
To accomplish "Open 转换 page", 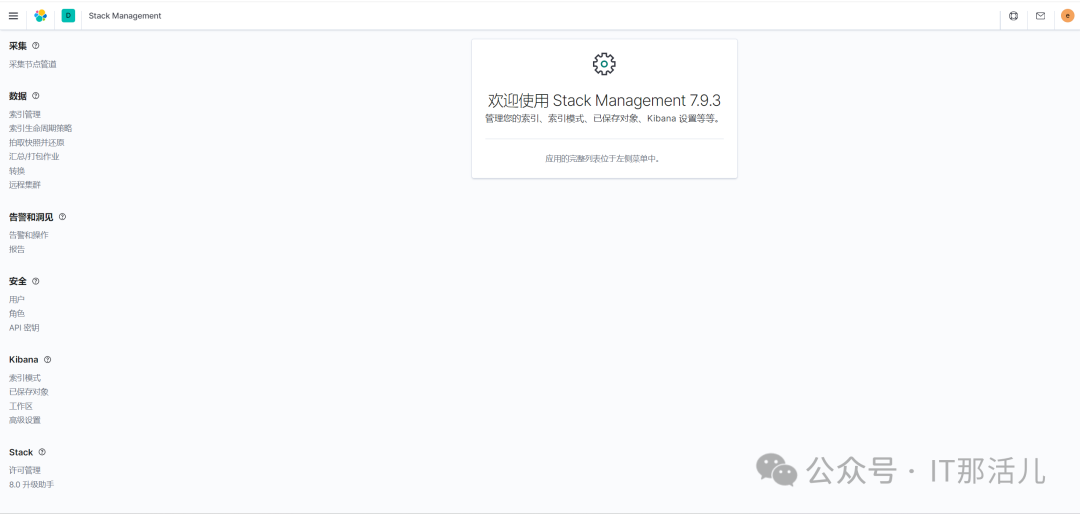I will pos(17,171).
